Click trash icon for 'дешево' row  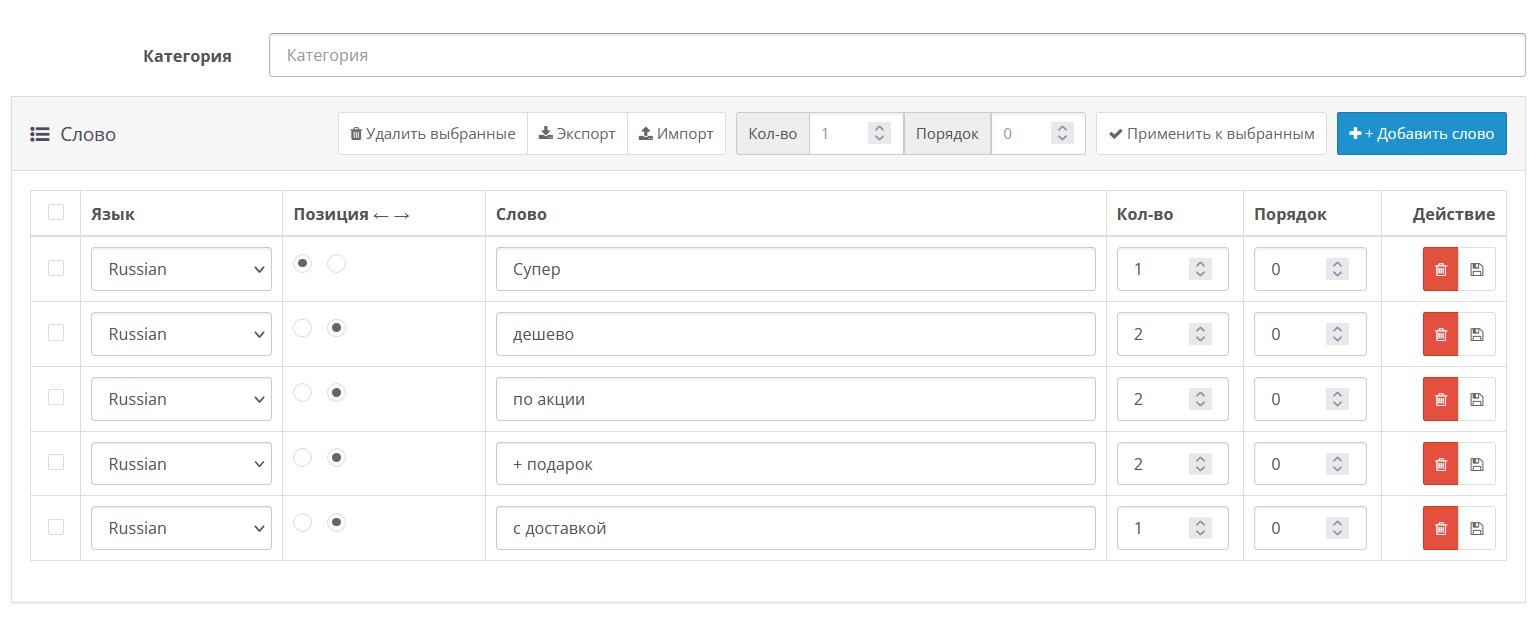[1440, 334]
